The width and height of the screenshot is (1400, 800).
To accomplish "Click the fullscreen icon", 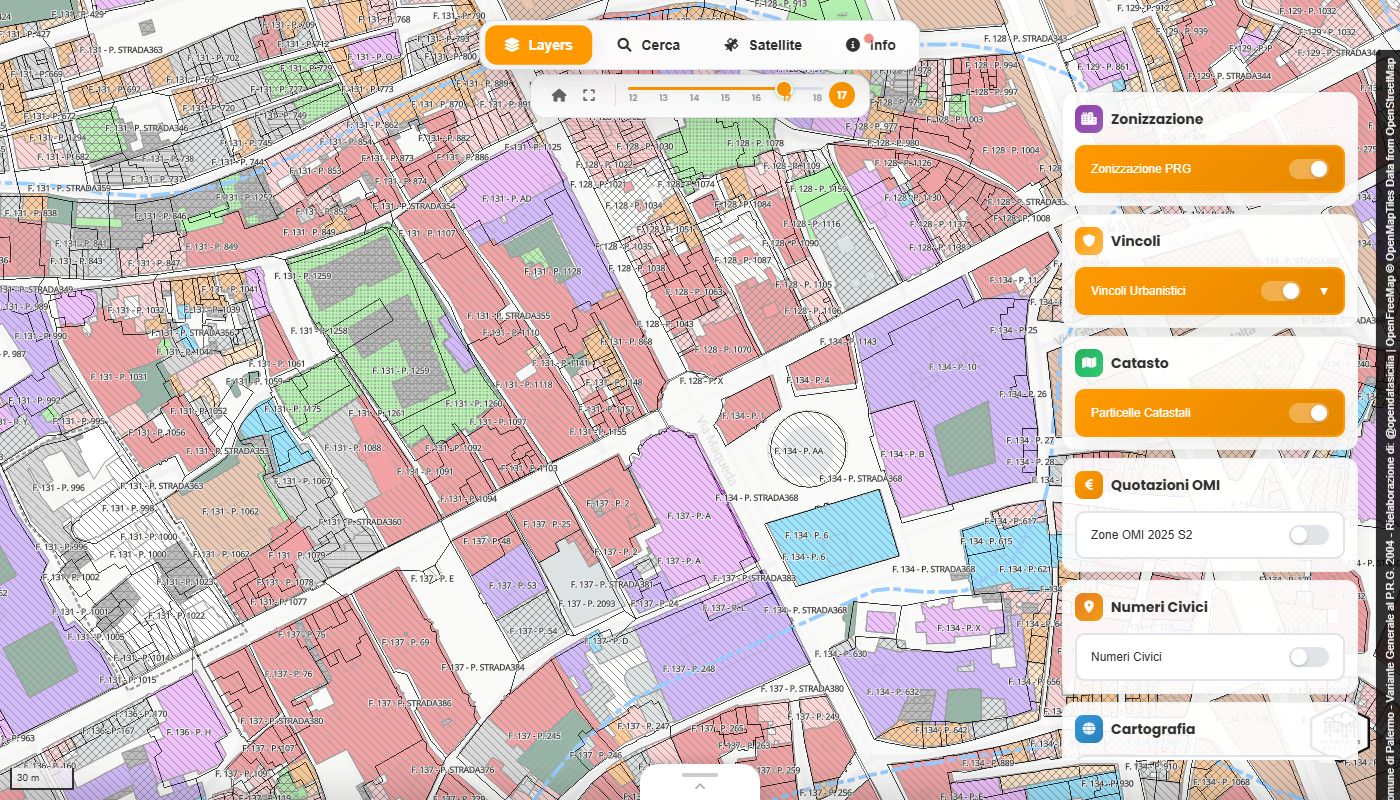I will pyautogui.click(x=589, y=95).
